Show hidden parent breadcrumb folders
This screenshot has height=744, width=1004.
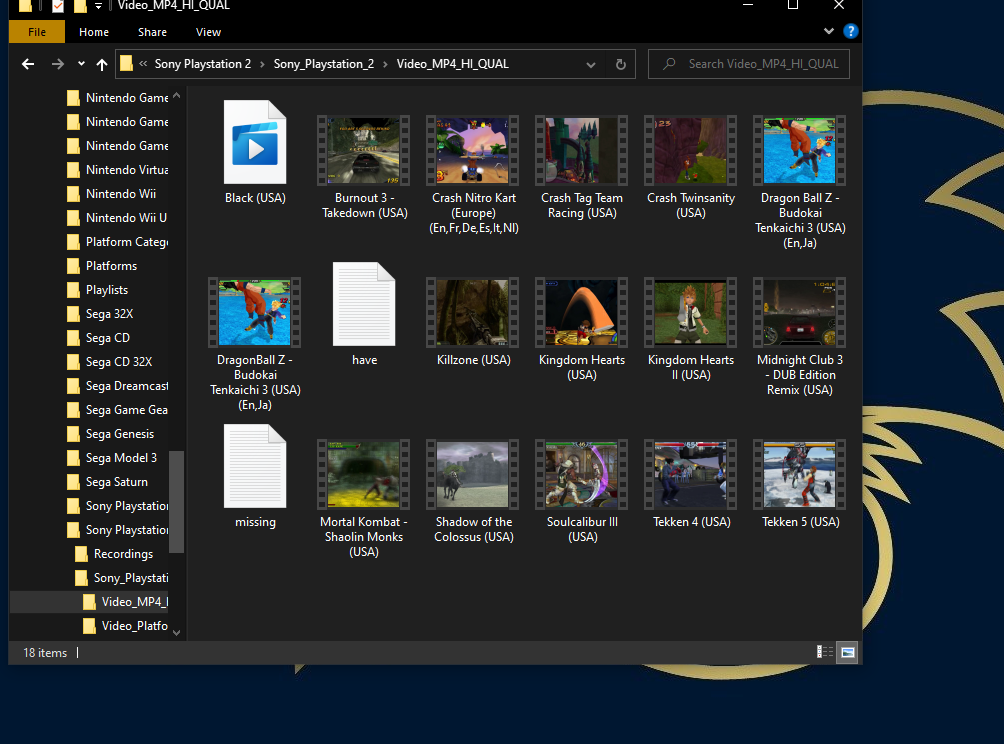(143, 64)
